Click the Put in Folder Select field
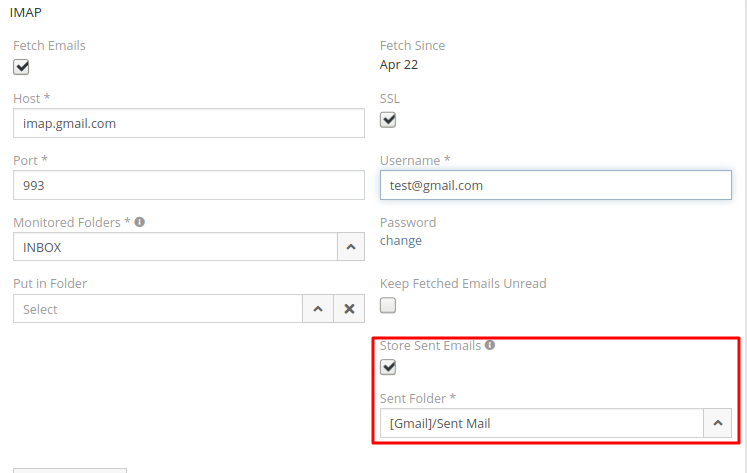This screenshot has height=473, width=747. (157, 309)
